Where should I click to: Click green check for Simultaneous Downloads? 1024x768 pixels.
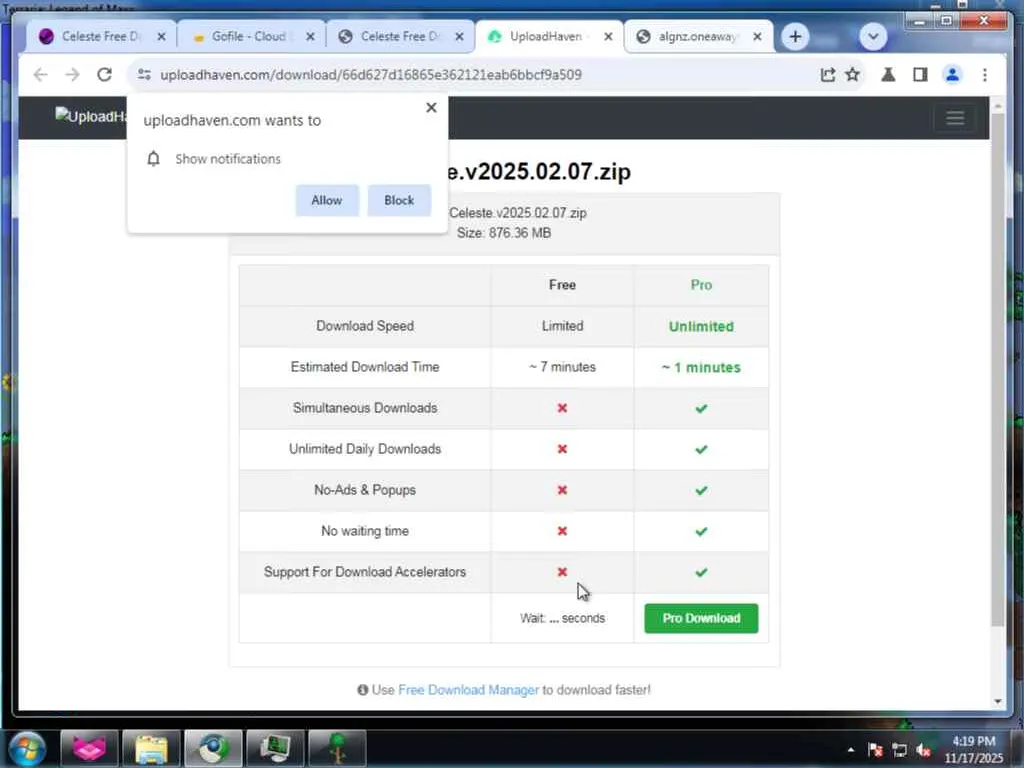701,408
